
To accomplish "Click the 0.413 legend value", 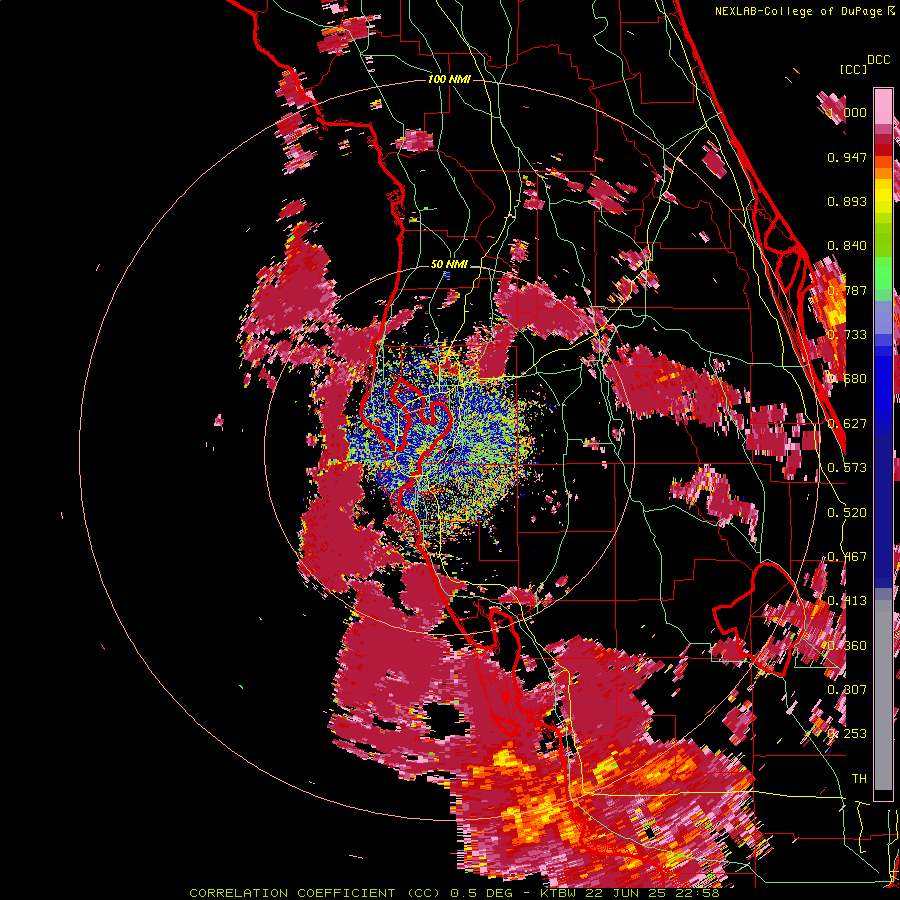I will (x=847, y=601).
